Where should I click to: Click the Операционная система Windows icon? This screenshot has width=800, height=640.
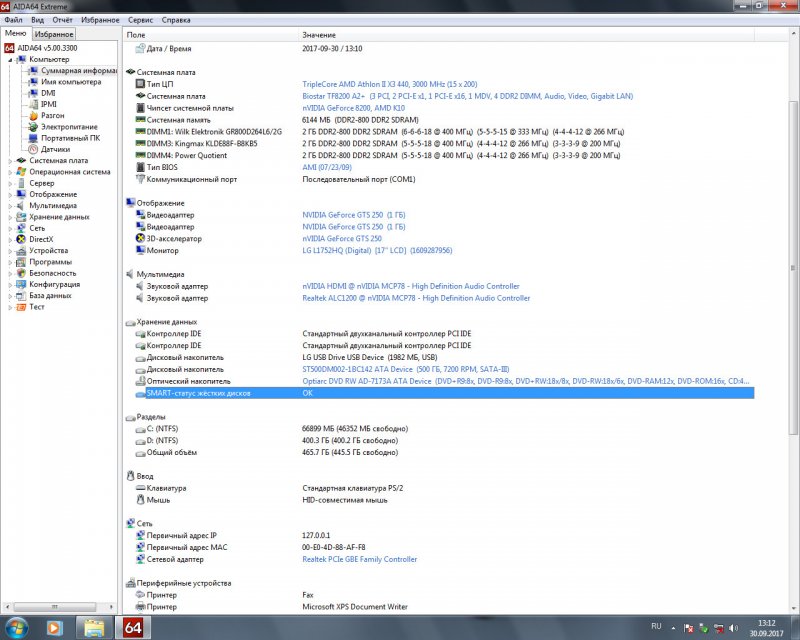pyautogui.click(x=22, y=172)
